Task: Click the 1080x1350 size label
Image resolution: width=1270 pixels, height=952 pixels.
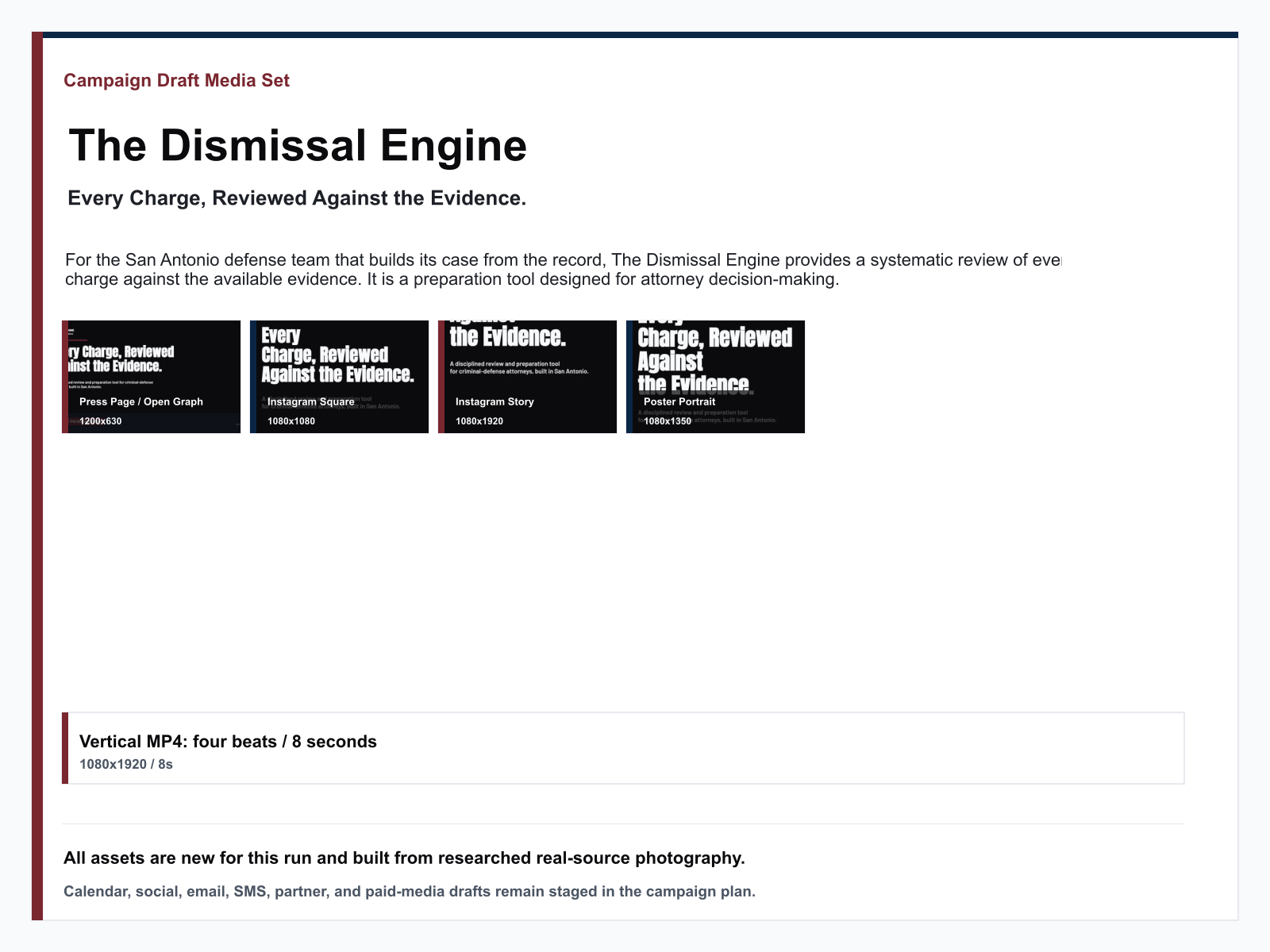Action: tap(667, 421)
